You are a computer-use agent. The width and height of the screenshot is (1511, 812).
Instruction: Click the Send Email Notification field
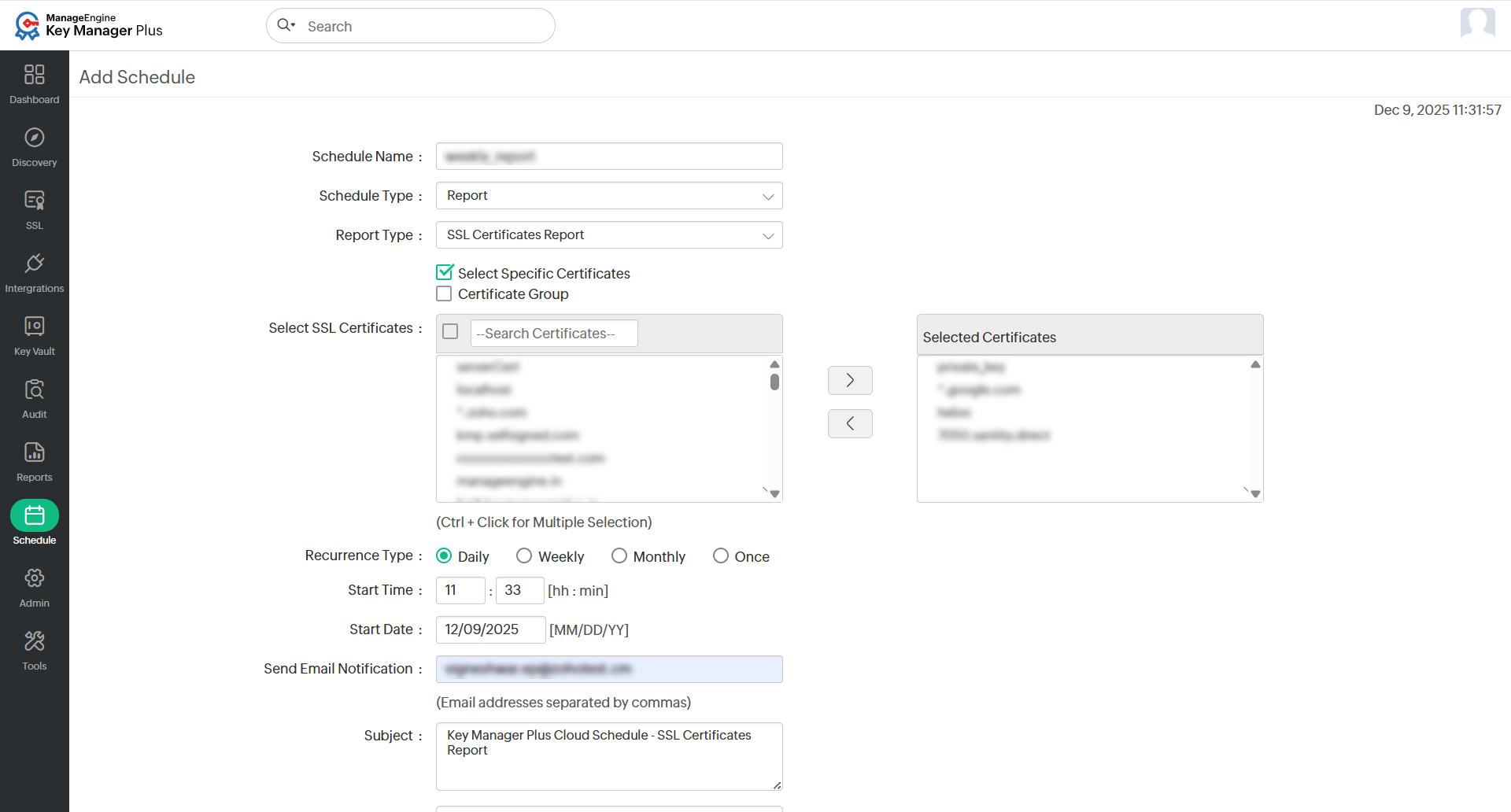click(x=609, y=669)
